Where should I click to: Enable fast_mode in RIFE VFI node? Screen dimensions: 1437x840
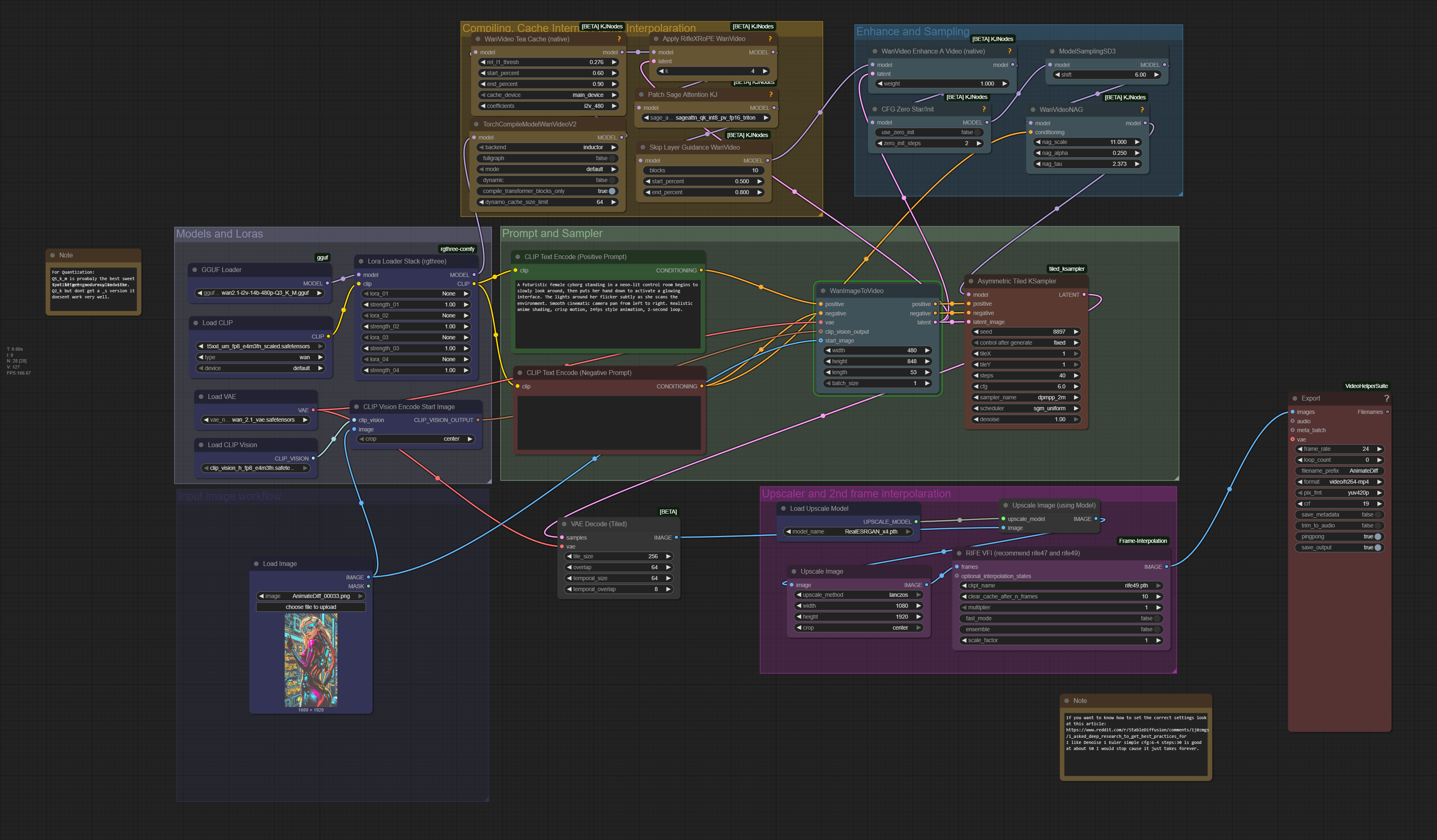click(x=1157, y=618)
